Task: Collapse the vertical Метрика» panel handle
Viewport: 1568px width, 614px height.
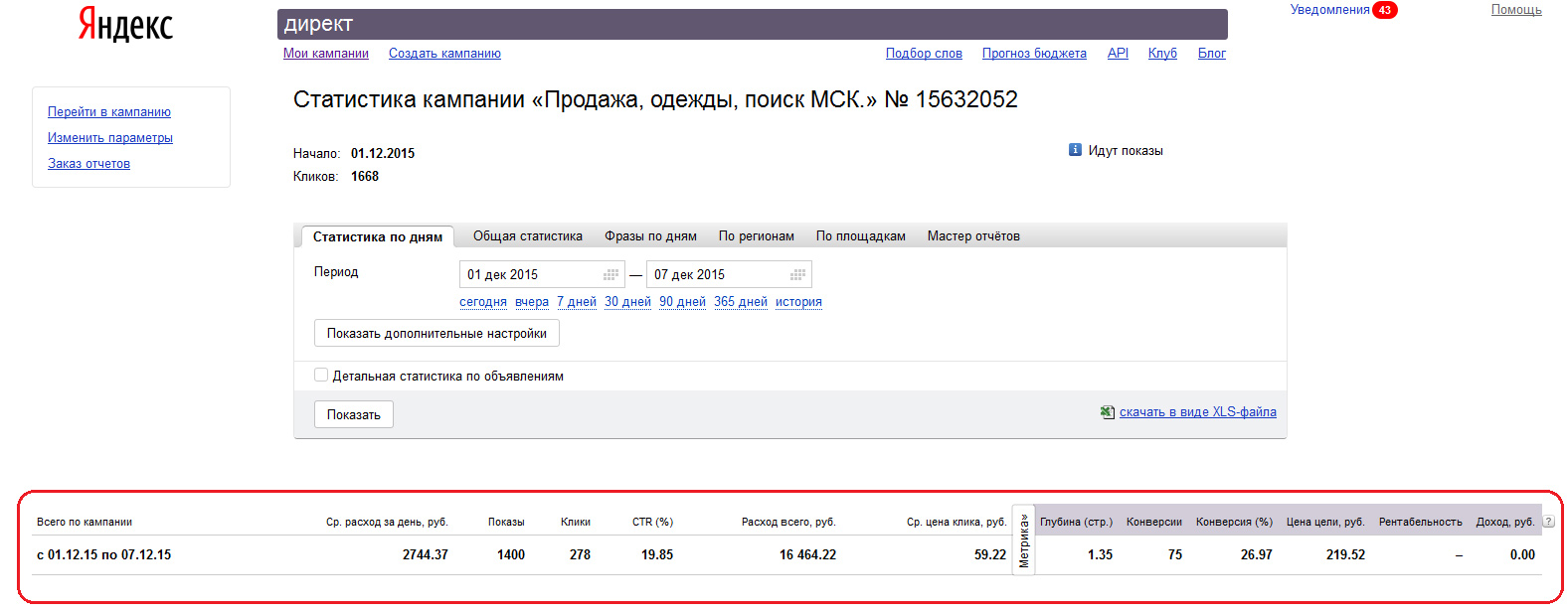Action: click(x=1023, y=539)
